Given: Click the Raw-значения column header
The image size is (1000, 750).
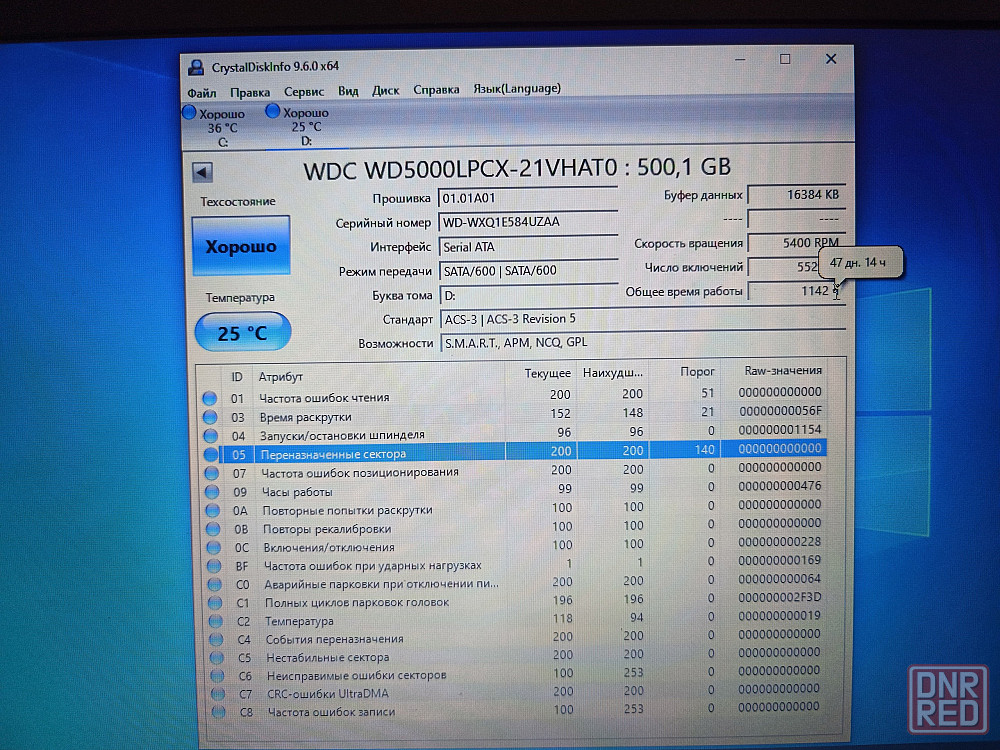Looking at the screenshot, I should click(783, 370).
